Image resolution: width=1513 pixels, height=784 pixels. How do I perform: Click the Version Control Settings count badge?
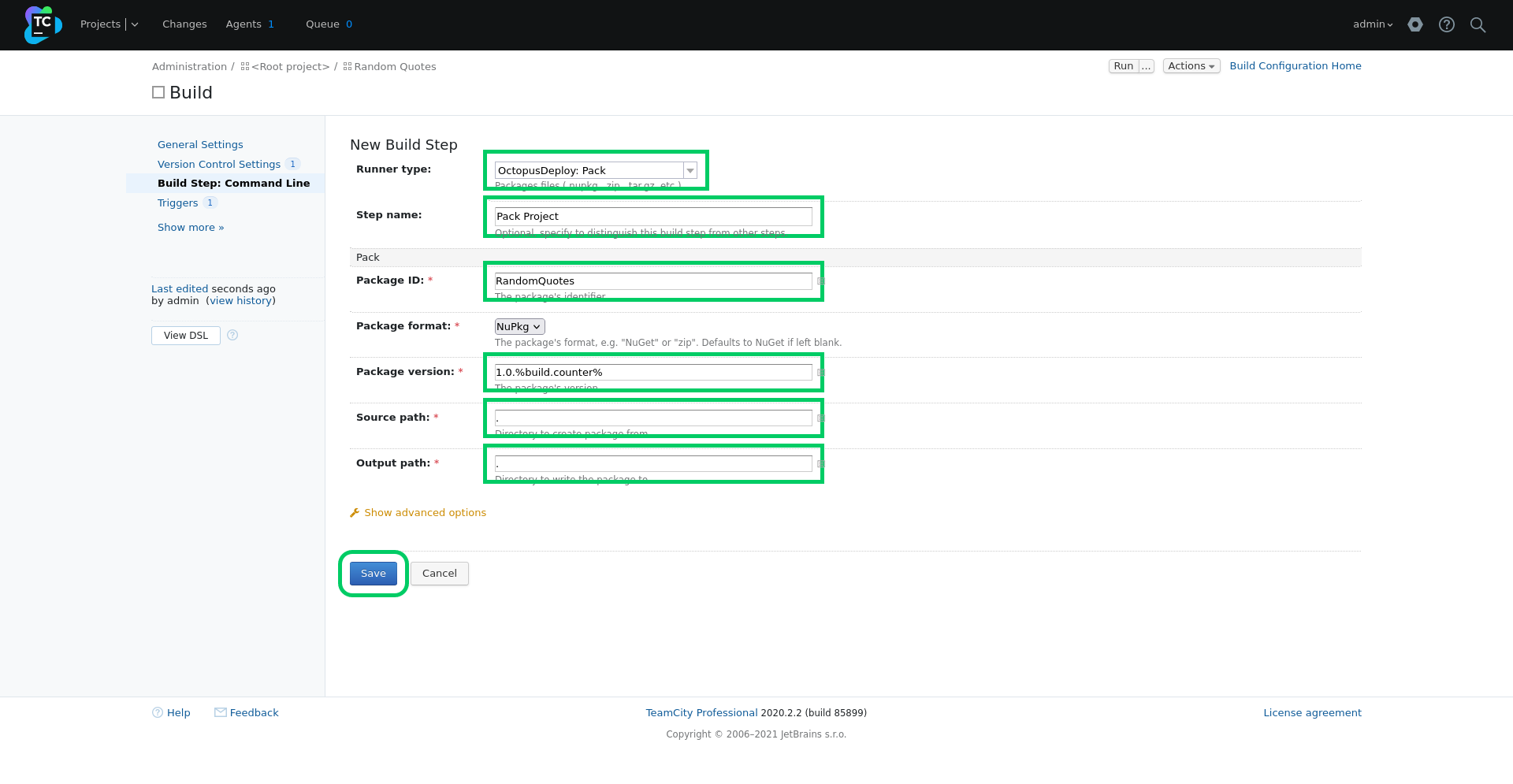click(x=292, y=164)
